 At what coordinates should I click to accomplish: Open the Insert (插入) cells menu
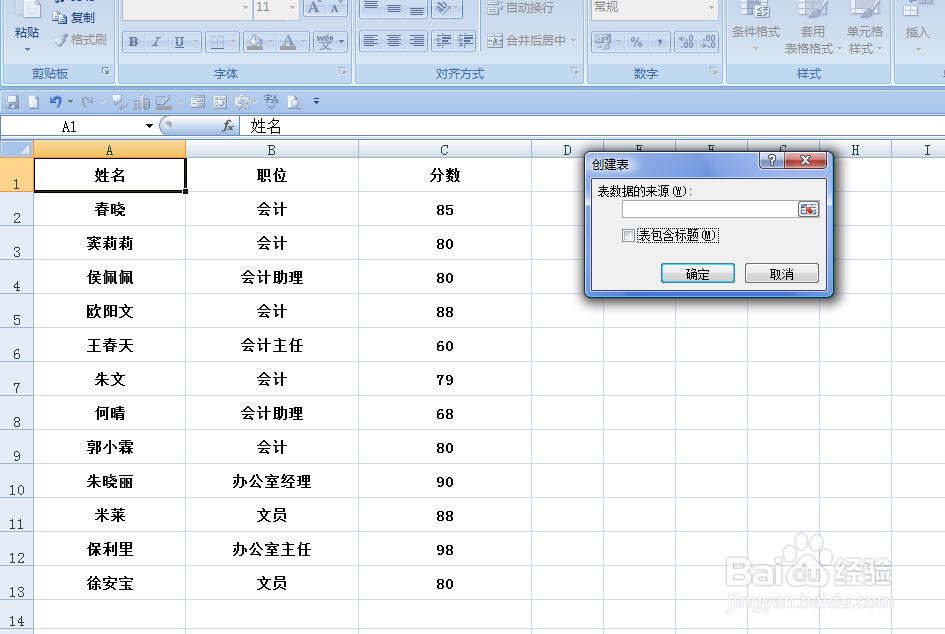click(x=917, y=28)
